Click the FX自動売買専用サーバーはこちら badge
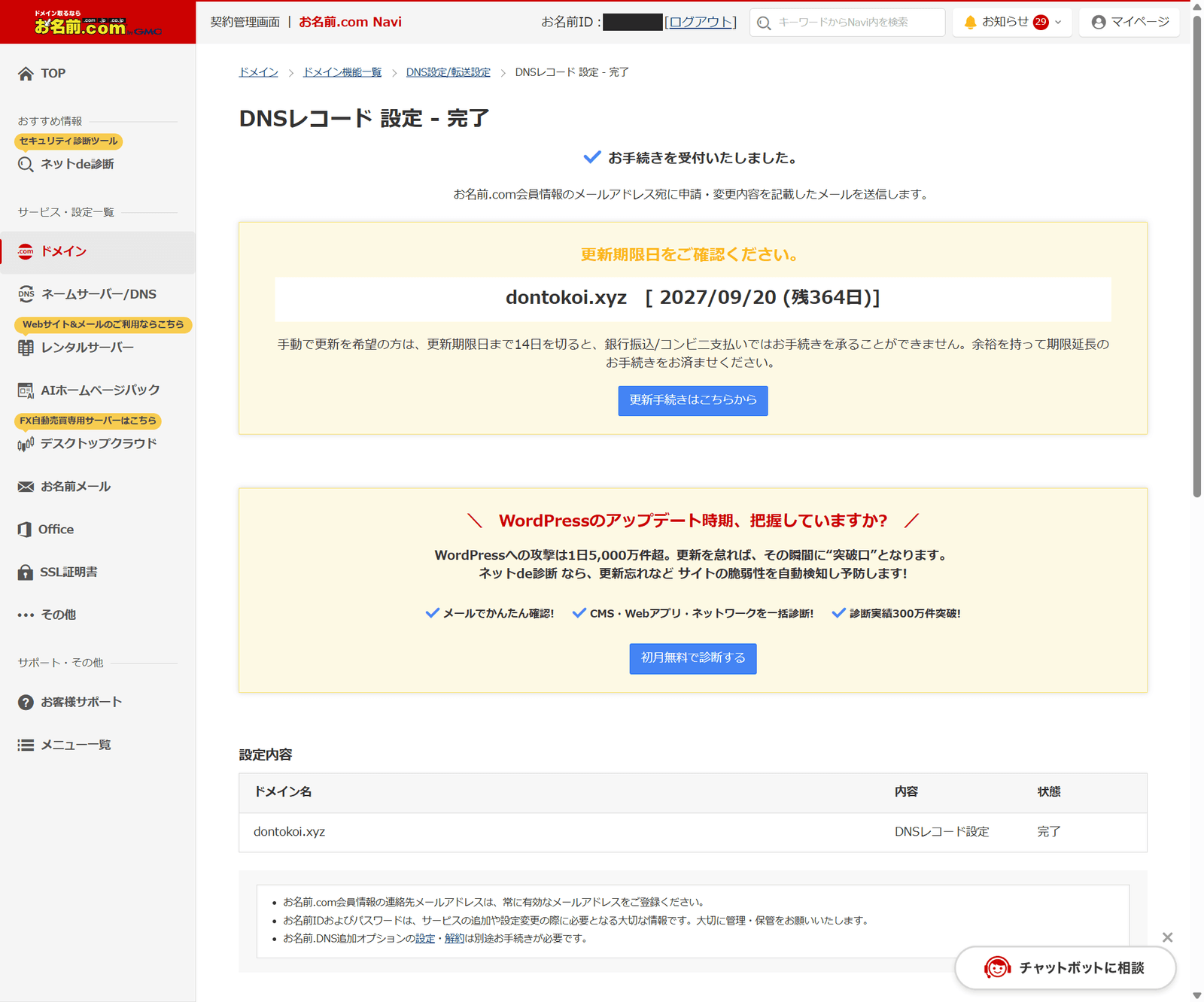 [x=88, y=421]
